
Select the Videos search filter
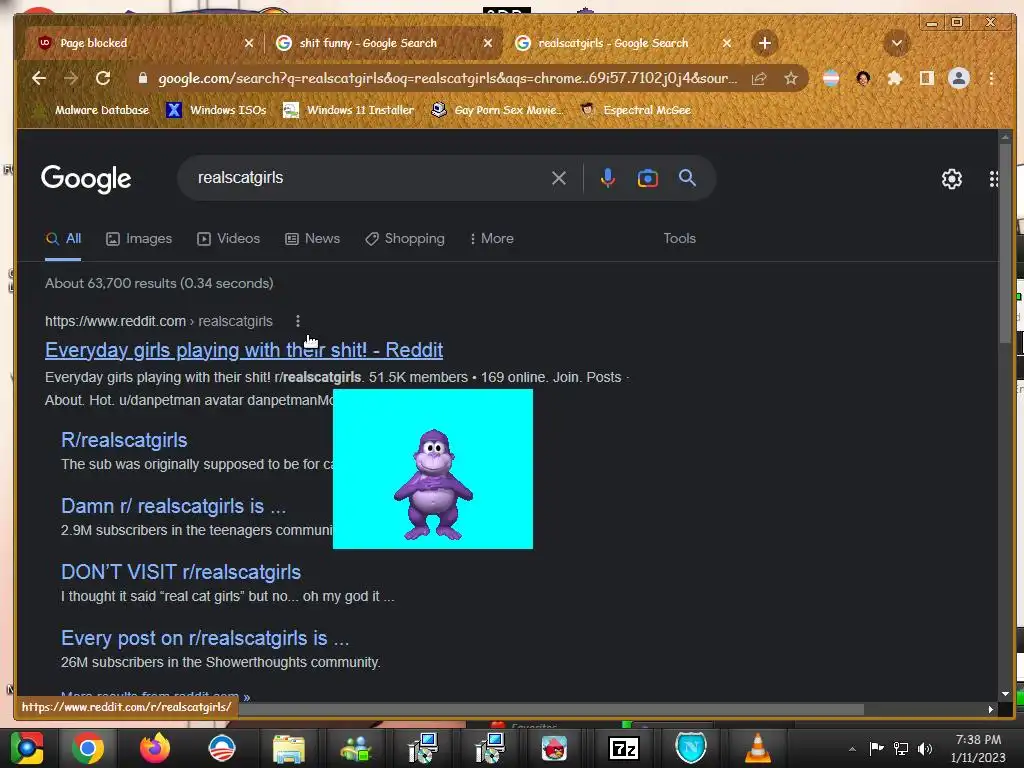(x=229, y=238)
